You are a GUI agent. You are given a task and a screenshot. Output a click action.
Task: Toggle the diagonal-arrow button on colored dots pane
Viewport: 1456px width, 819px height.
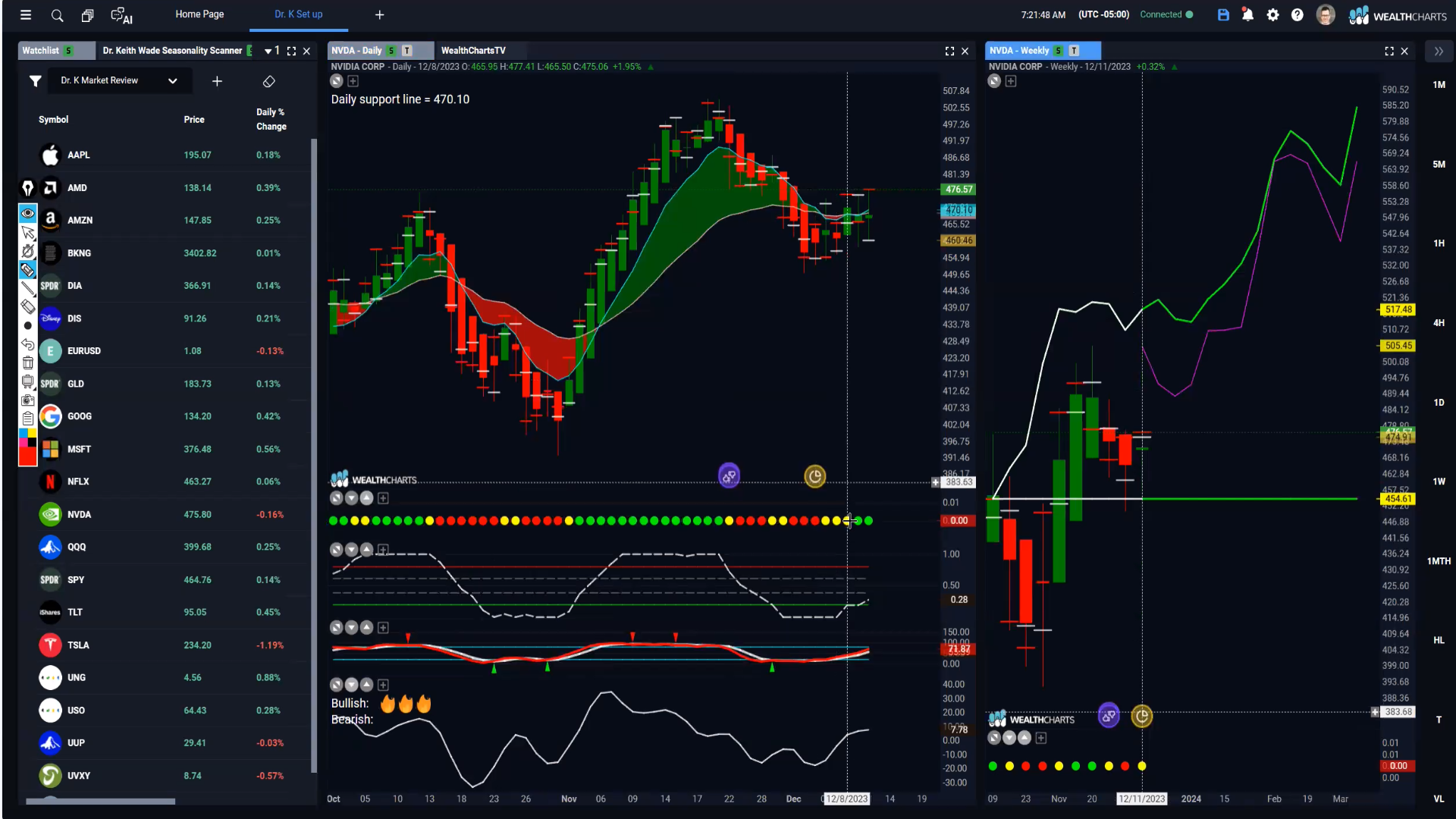coord(337,498)
